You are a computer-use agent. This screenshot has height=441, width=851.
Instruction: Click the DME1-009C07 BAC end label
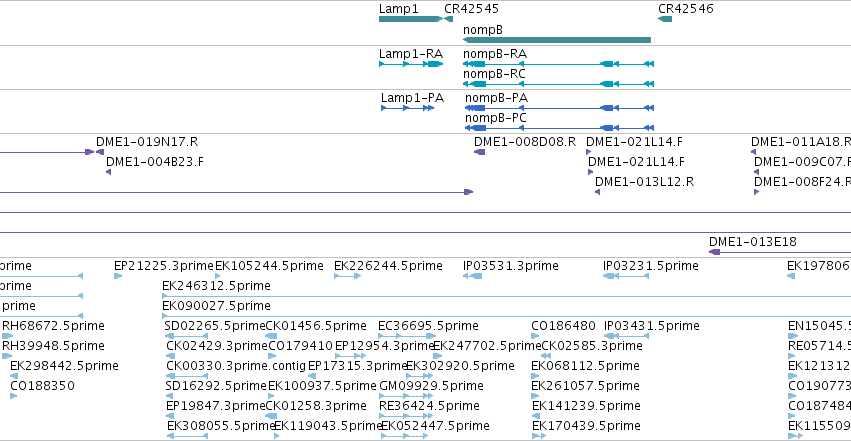coord(802,162)
